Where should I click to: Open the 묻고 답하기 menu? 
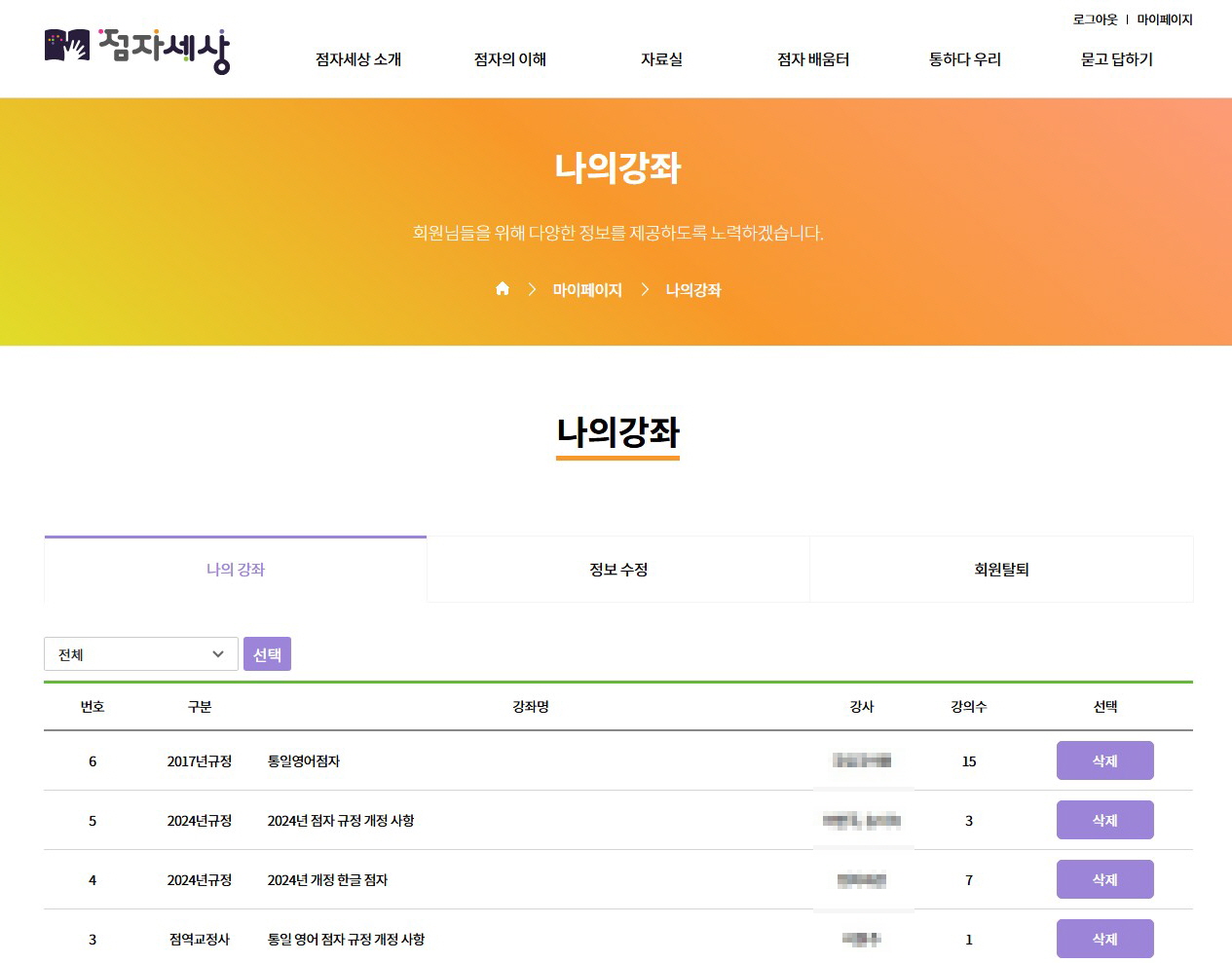tap(1115, 59)
